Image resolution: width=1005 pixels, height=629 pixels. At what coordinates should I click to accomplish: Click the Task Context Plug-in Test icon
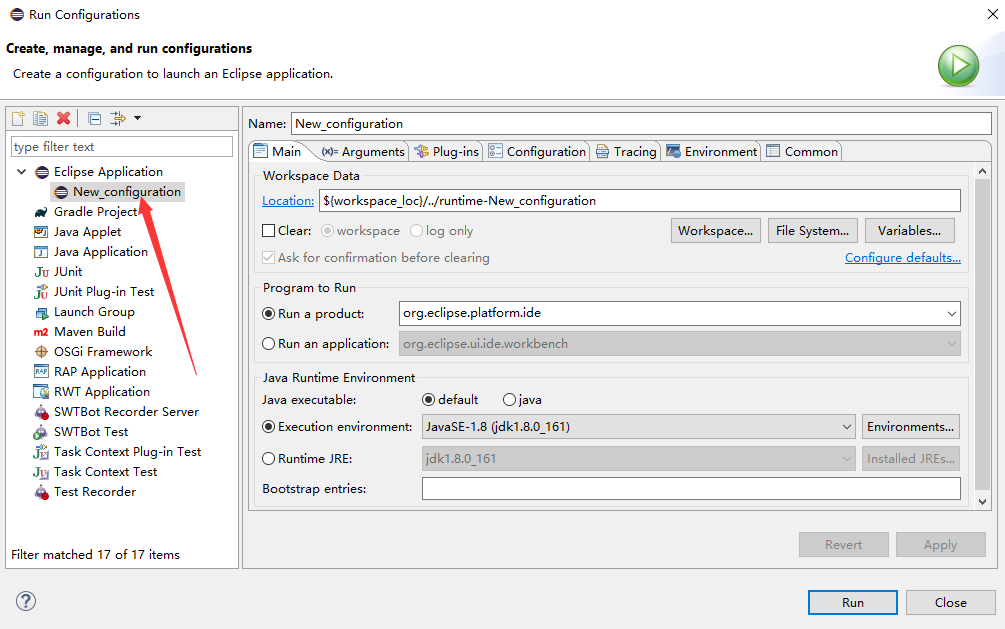pyautogui.click(x=41, y=452)
